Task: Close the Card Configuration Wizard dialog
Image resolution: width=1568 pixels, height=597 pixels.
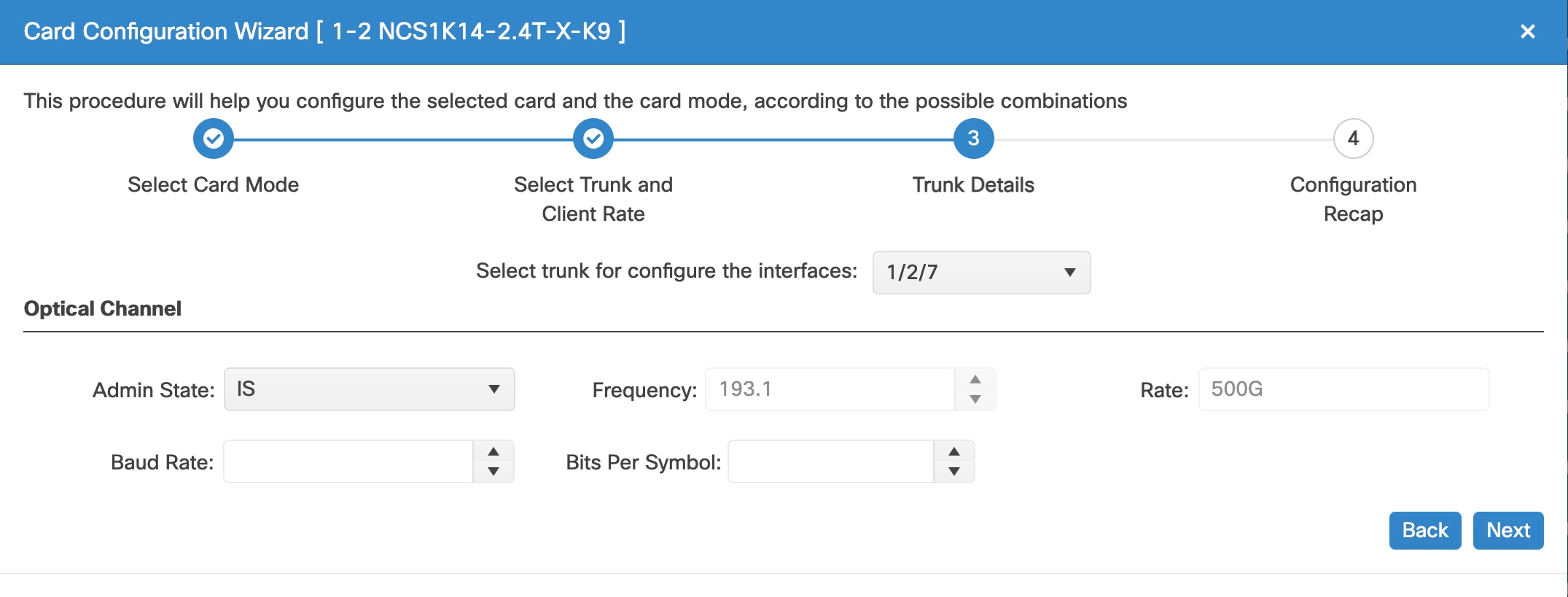Action: coord(1528,31)
